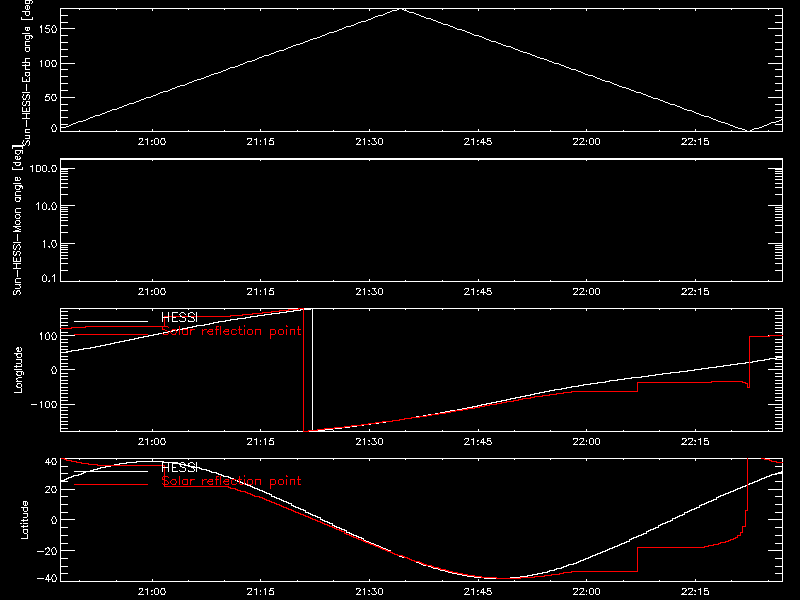Click 21:30 under the Longitude plot
800x600 pixels.
coord(369,442)
